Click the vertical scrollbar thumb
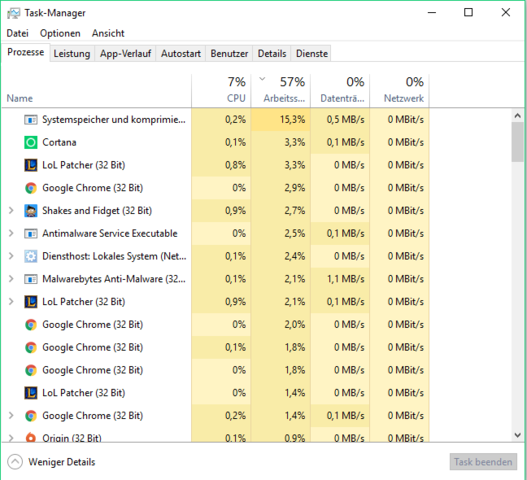 pos(518,142)
